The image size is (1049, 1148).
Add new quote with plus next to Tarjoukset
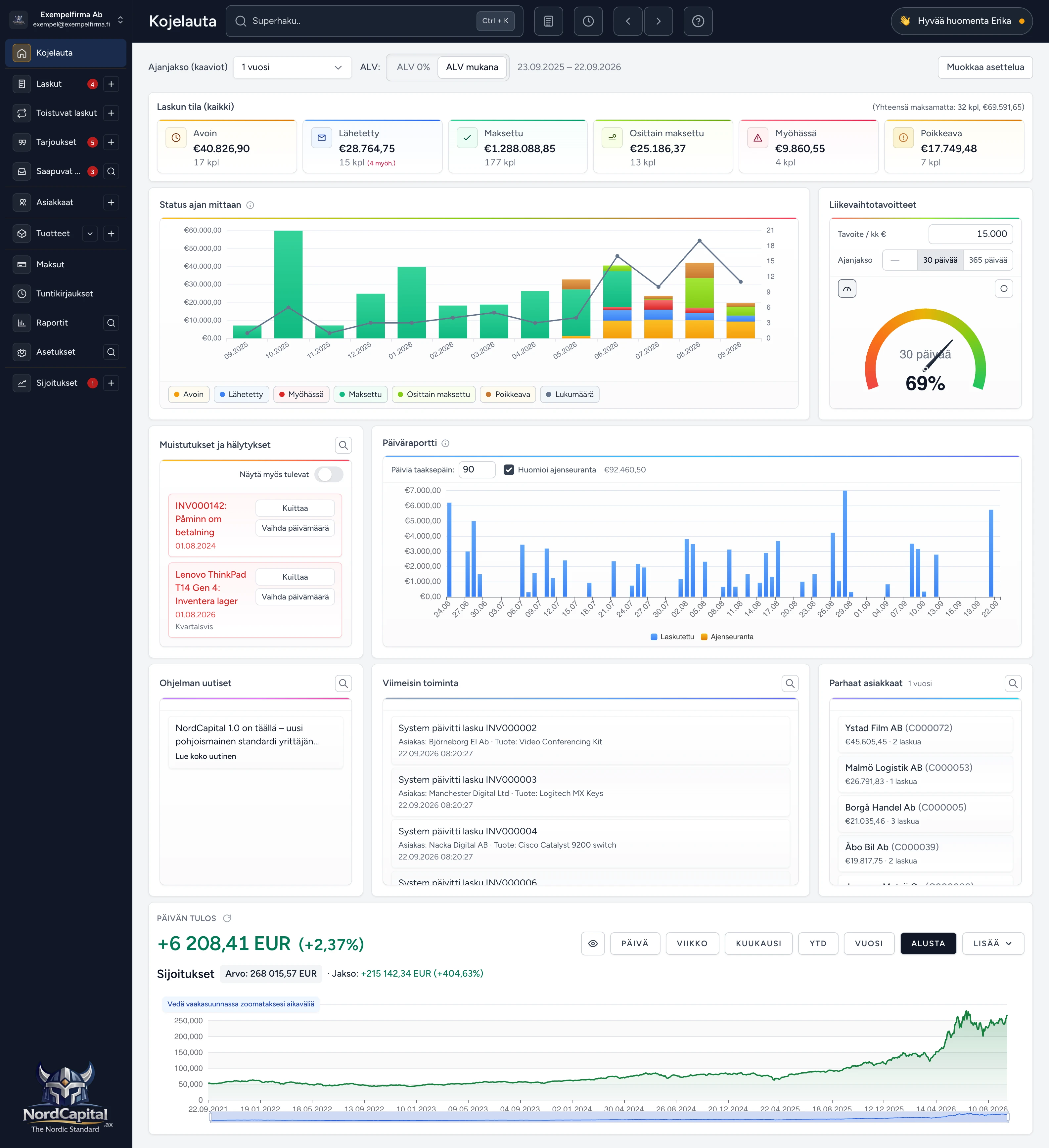click(111, 142)
